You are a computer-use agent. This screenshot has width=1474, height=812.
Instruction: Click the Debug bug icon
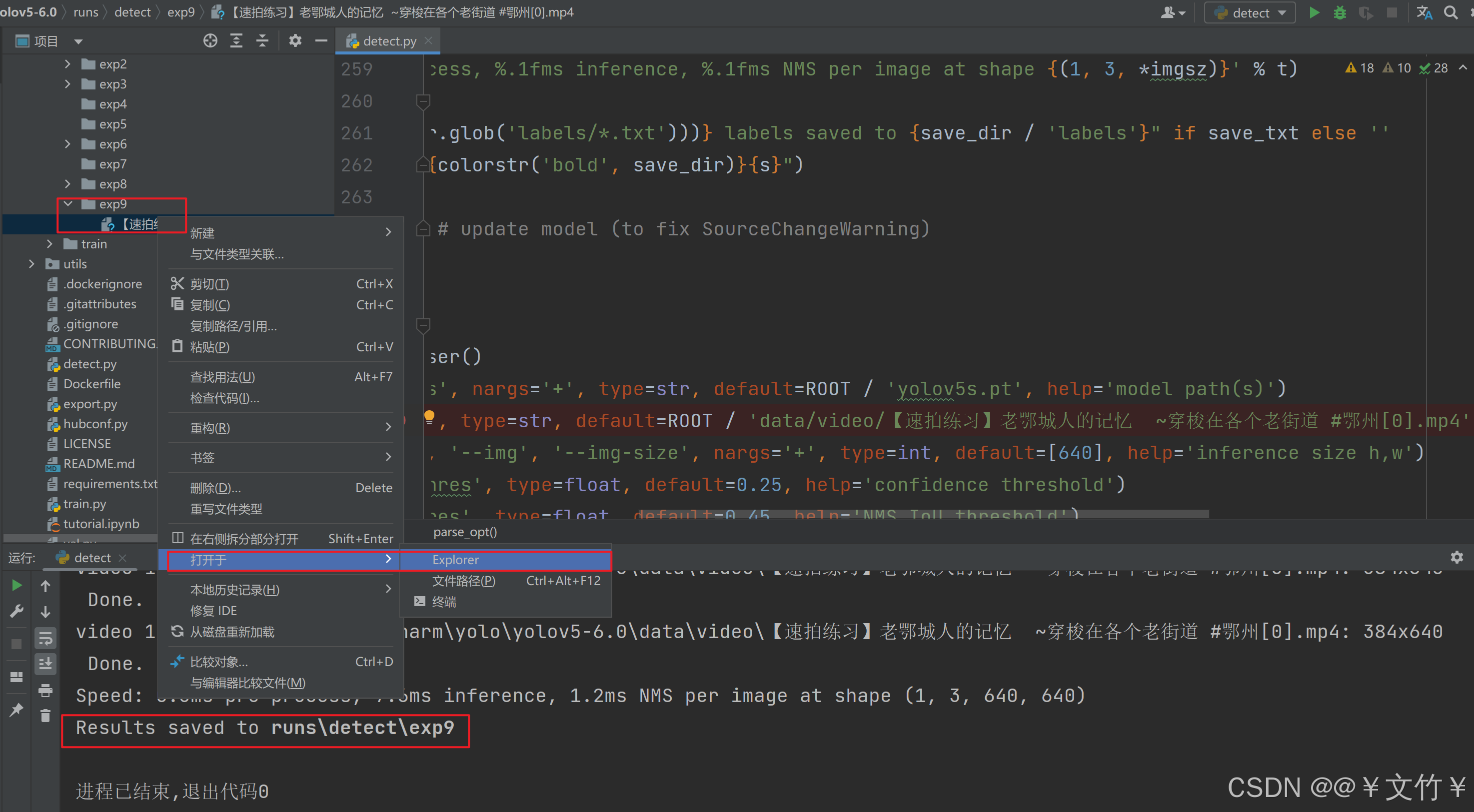coord(1340,12)
